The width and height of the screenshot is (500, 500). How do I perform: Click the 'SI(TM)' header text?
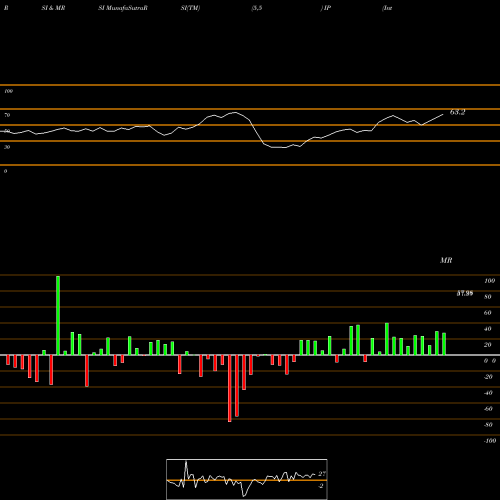[190, 8]
